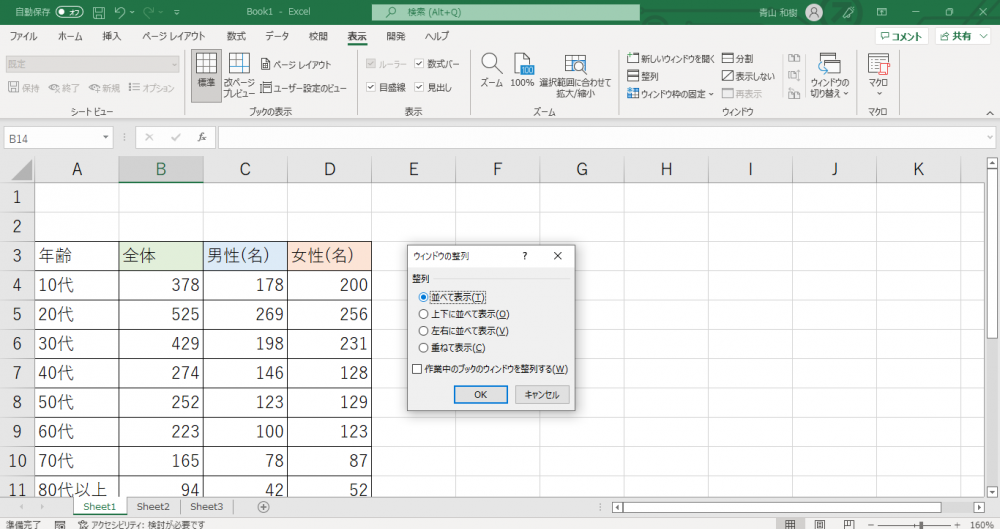Toggle the 見出し headings checkbox

tap(419, 87)
